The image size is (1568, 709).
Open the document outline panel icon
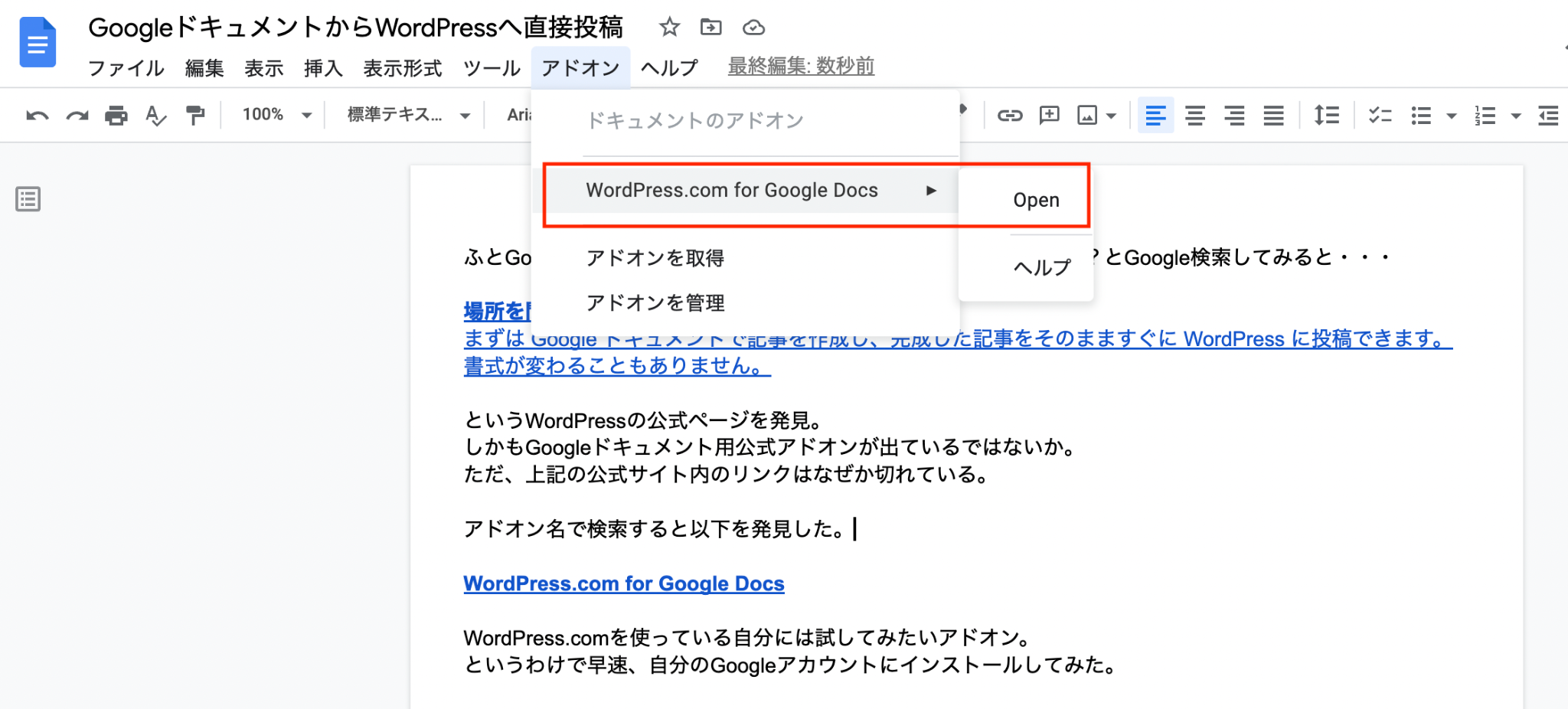[x=28, y=199]
